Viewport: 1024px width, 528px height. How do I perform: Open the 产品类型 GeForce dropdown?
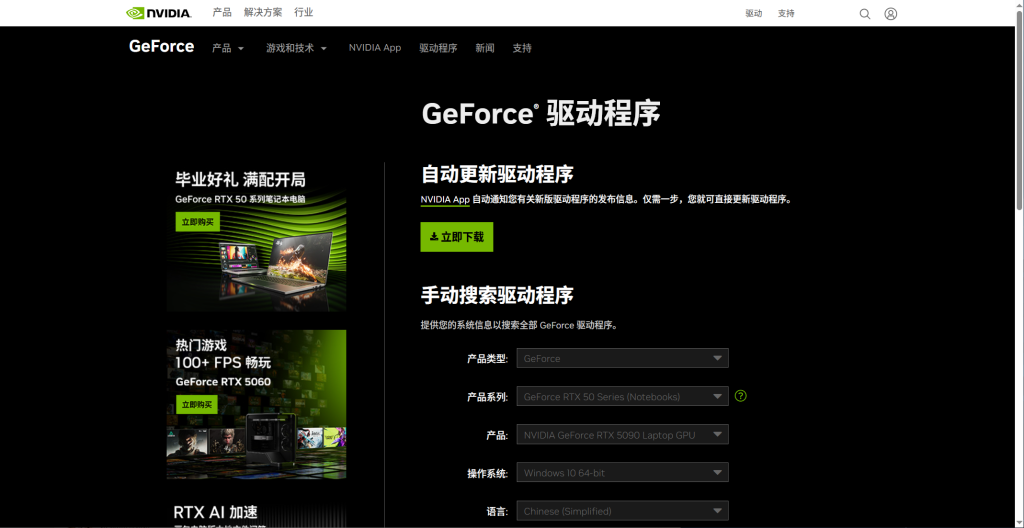(x=622, y=358)
